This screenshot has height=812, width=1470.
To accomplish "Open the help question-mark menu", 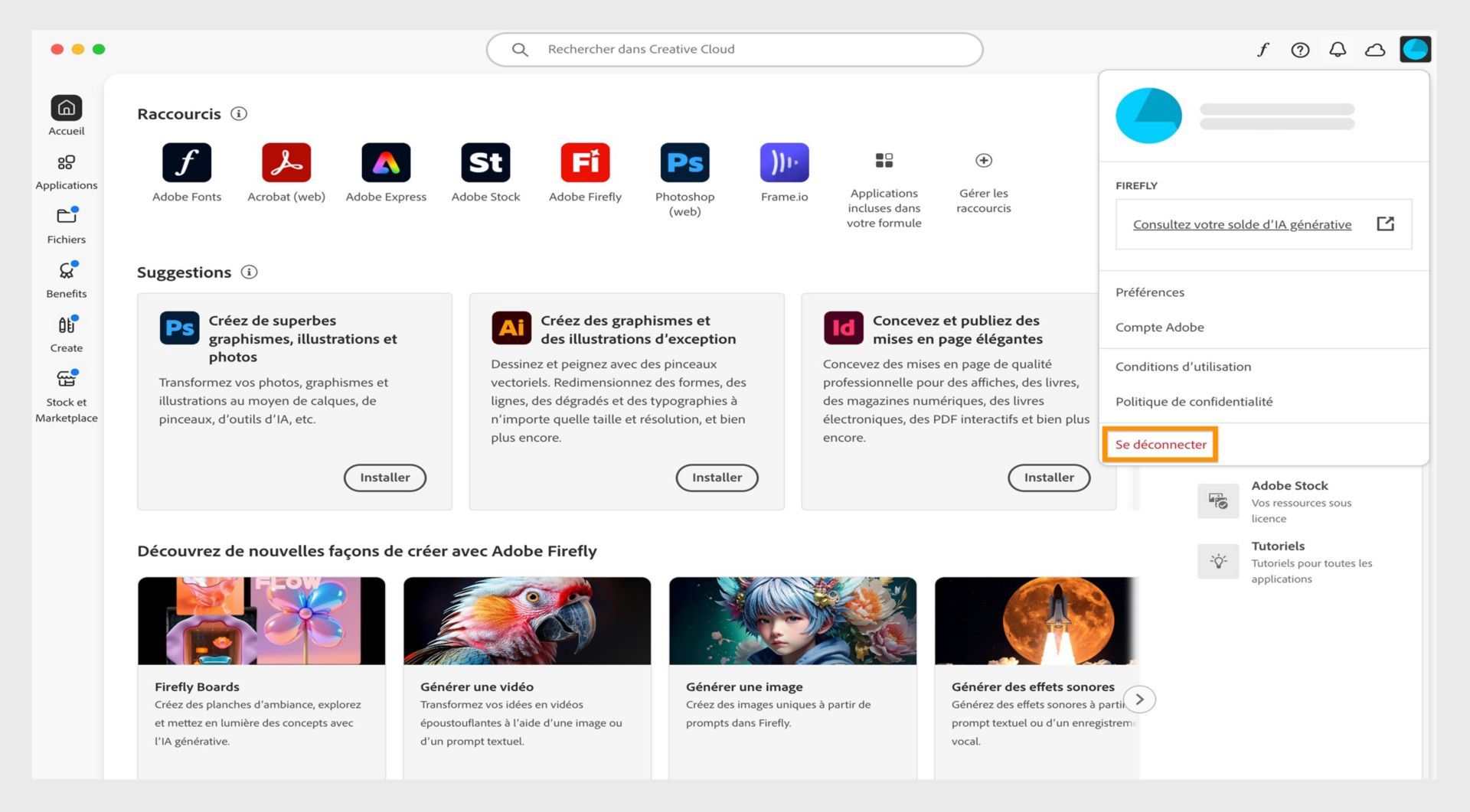I will tap(1300, 49).
